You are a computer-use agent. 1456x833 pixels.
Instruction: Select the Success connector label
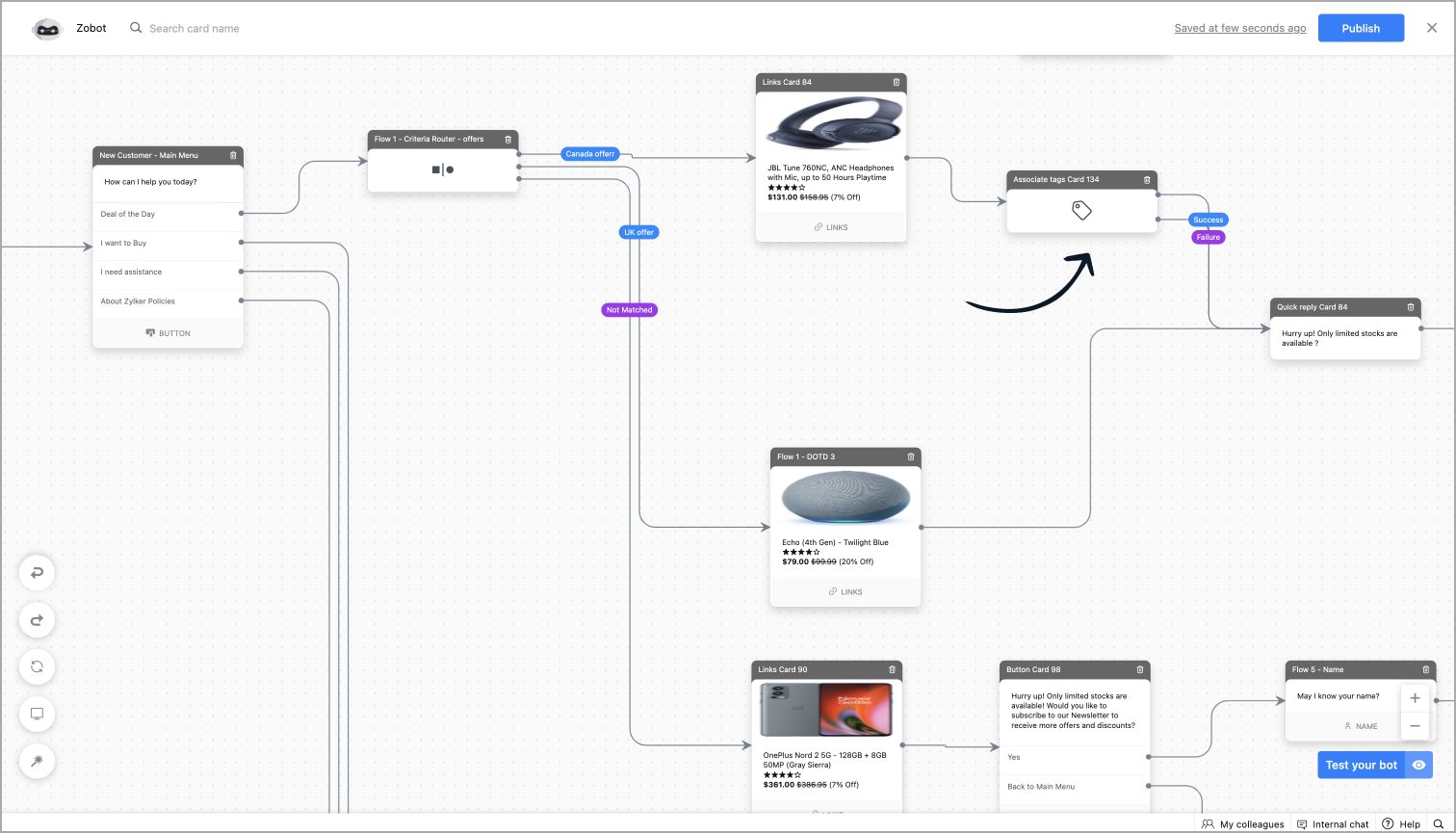[1208, 220]
